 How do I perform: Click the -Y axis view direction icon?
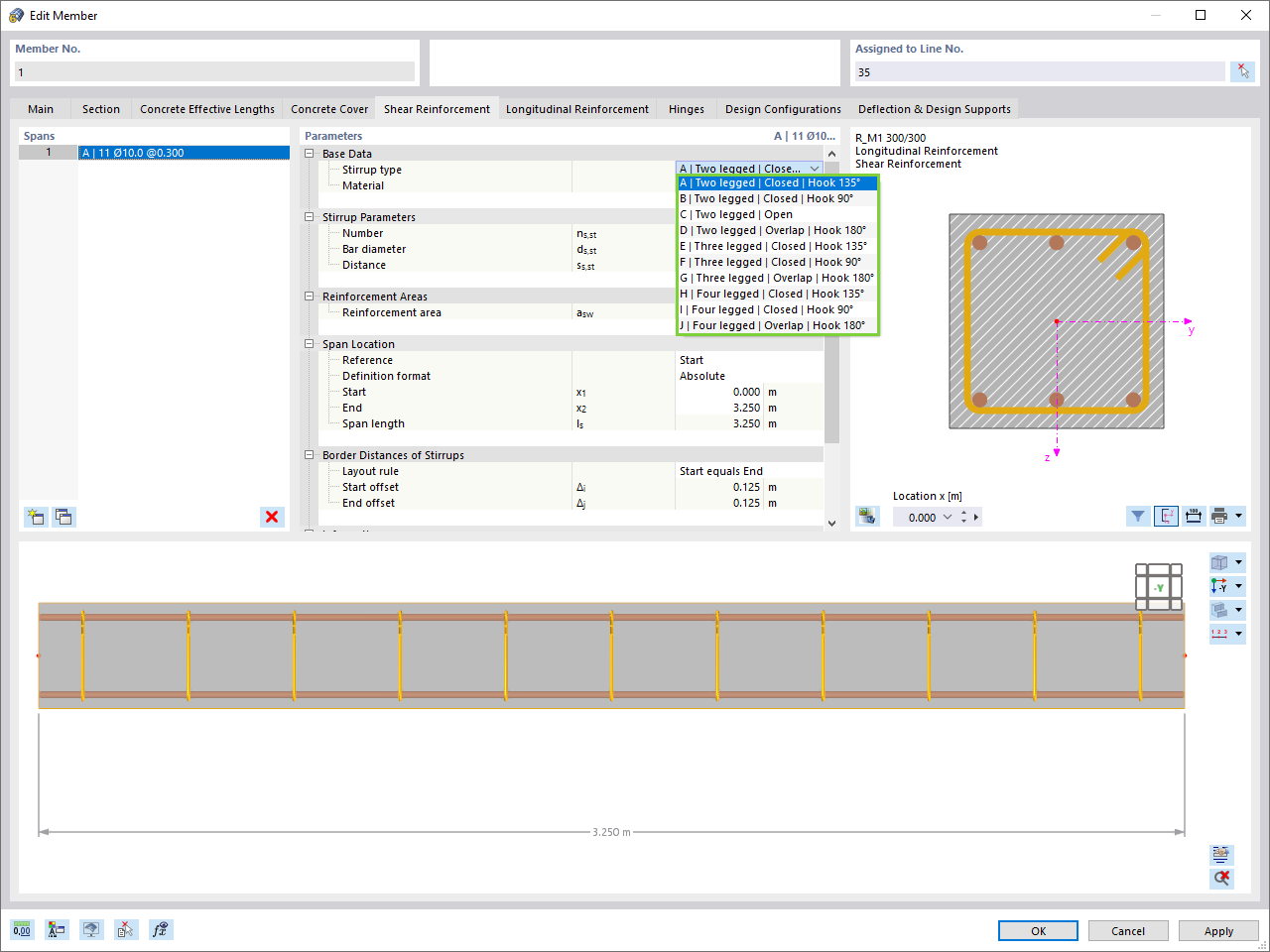pyautogui.click(x=1220, y=586)
